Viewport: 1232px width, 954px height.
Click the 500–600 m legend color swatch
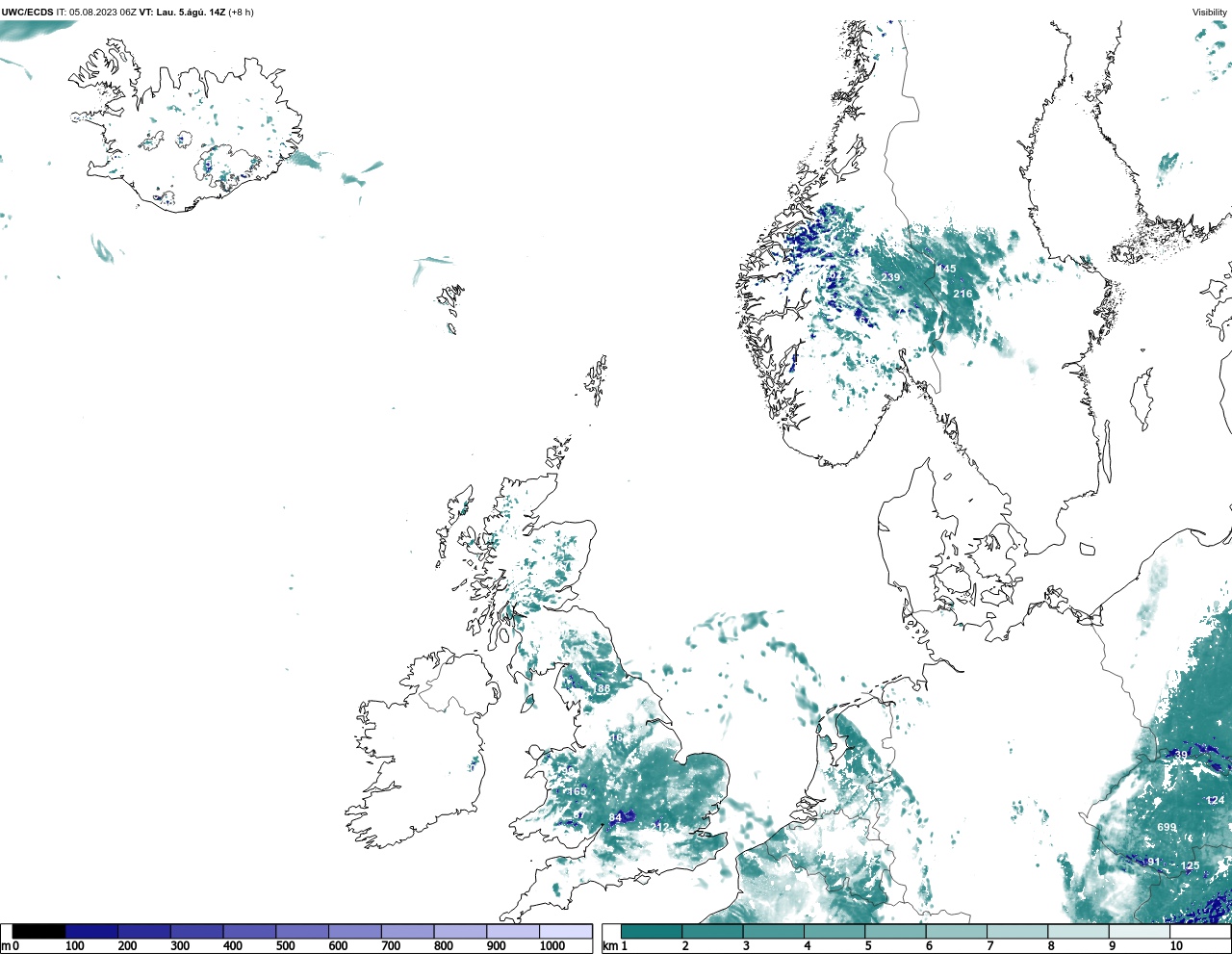[x=302, y=931]
